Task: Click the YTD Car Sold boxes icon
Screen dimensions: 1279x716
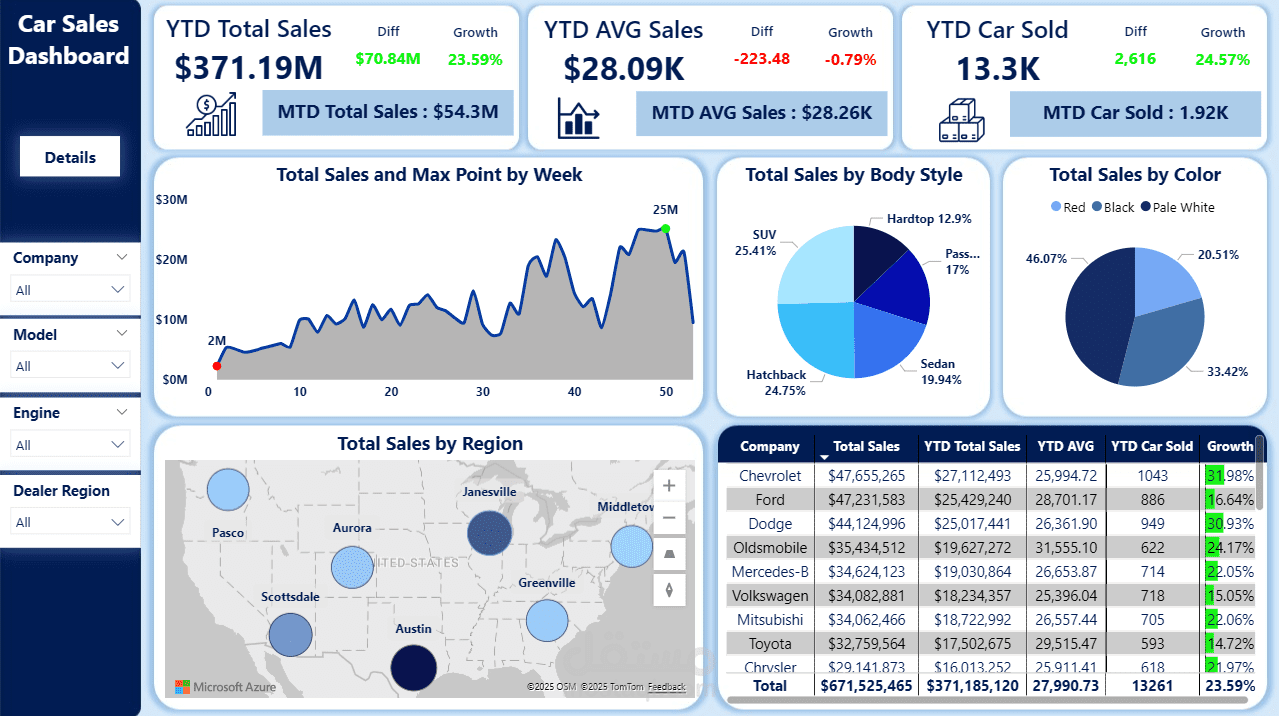Action: (961, 119)
